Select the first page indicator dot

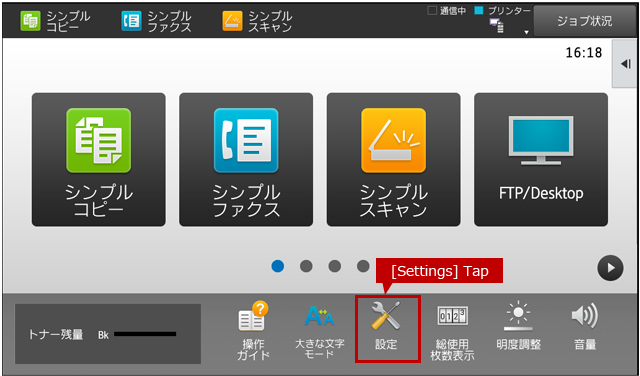pos(278,266)
